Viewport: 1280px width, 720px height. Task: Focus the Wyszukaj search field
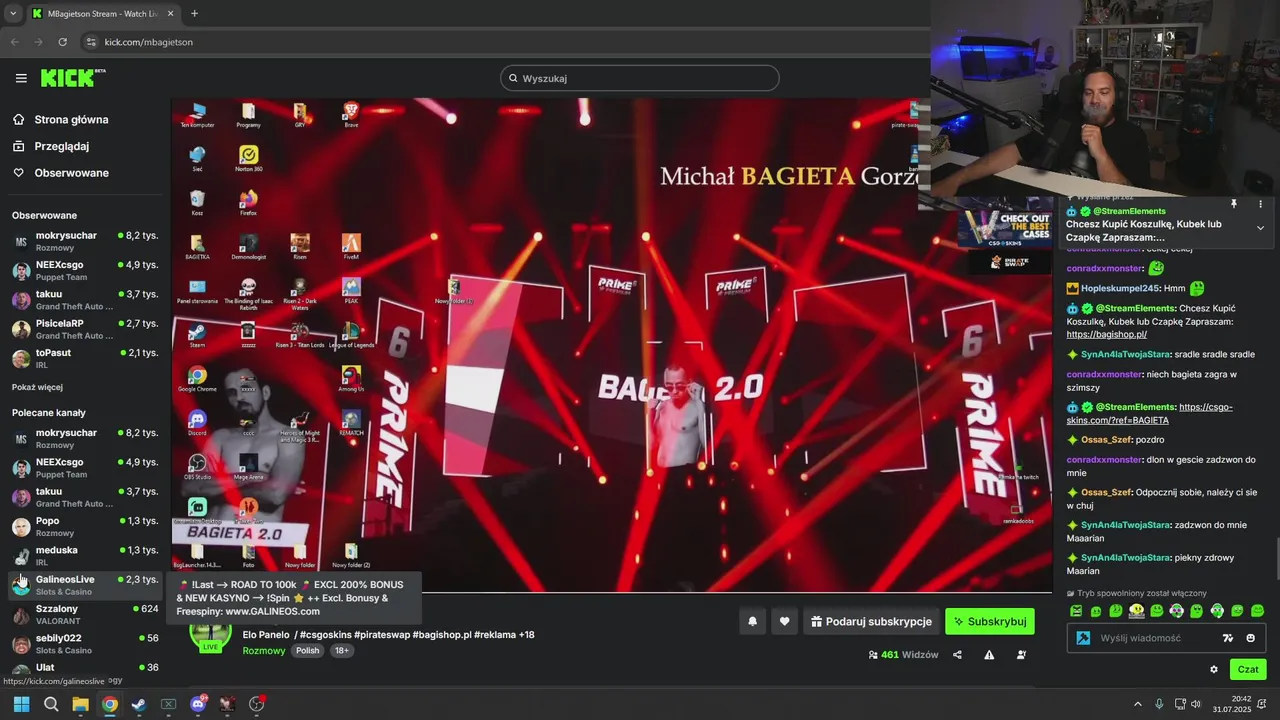(640, 78)
